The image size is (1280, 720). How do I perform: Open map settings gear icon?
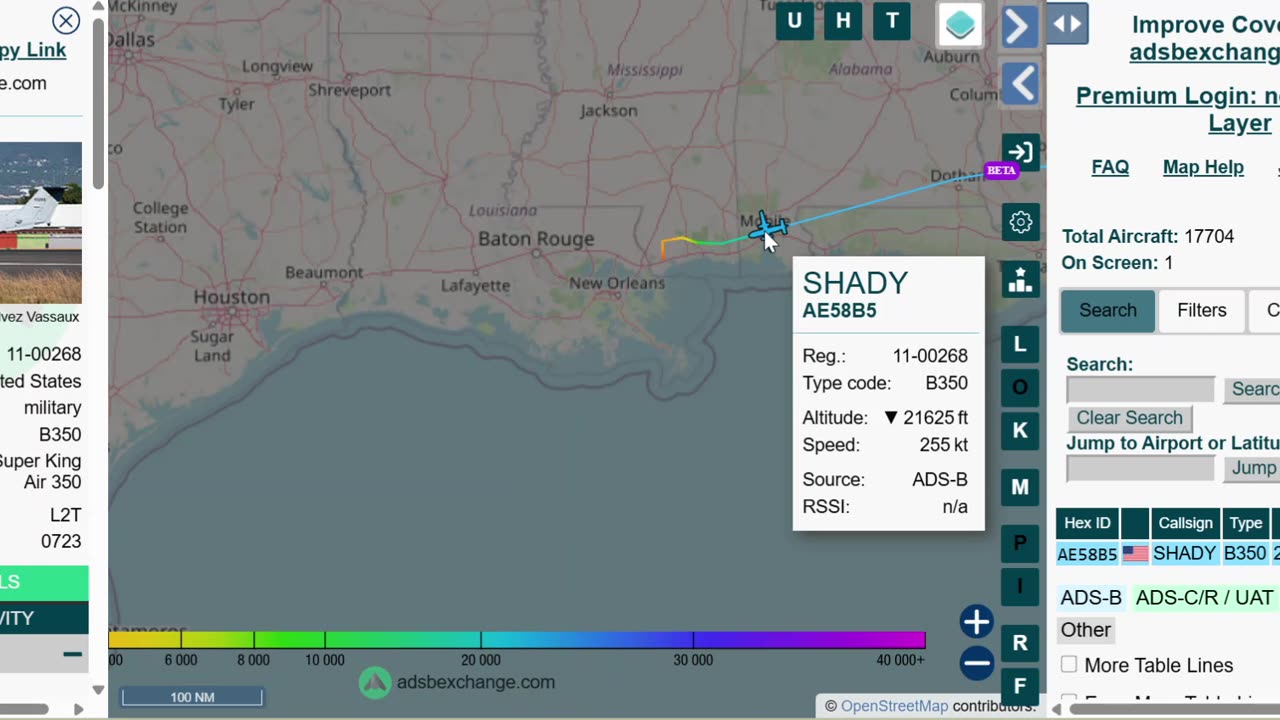click(1020, 222)
